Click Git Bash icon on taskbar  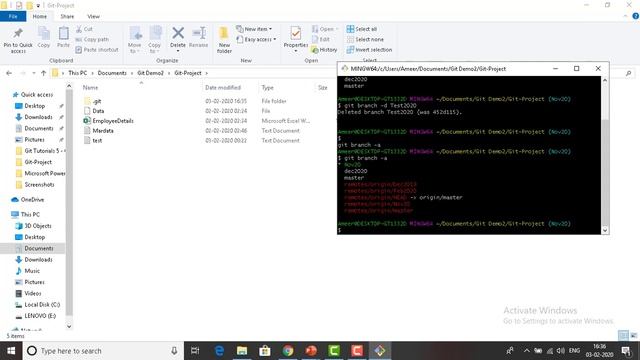(380, 351)
